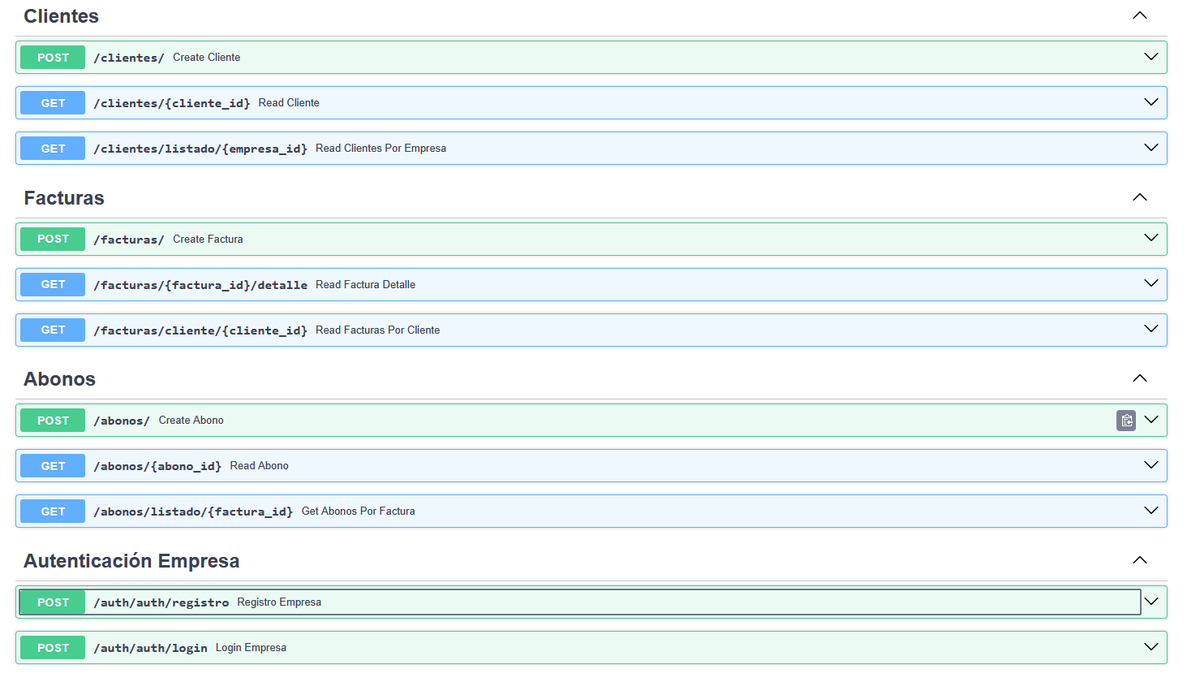
Task: Open the /facturas/ path link
Action: point(129,239)
